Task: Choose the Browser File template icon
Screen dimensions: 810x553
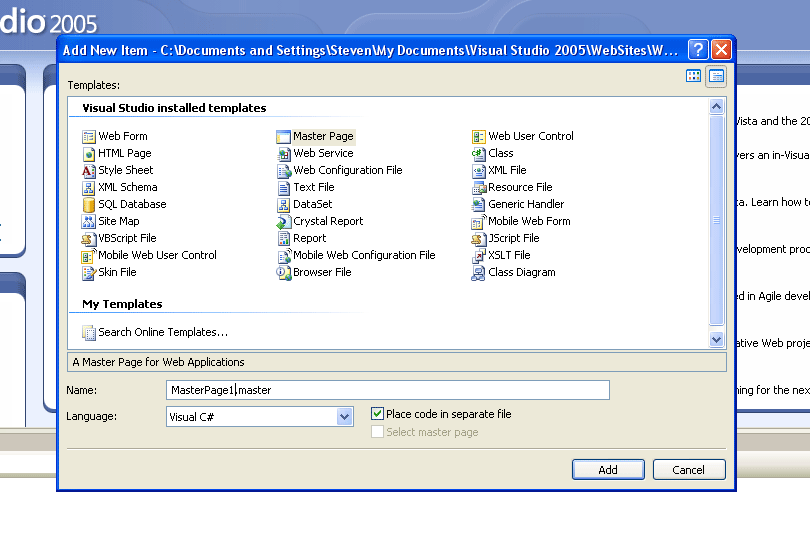Action: (x=284, y=273)
